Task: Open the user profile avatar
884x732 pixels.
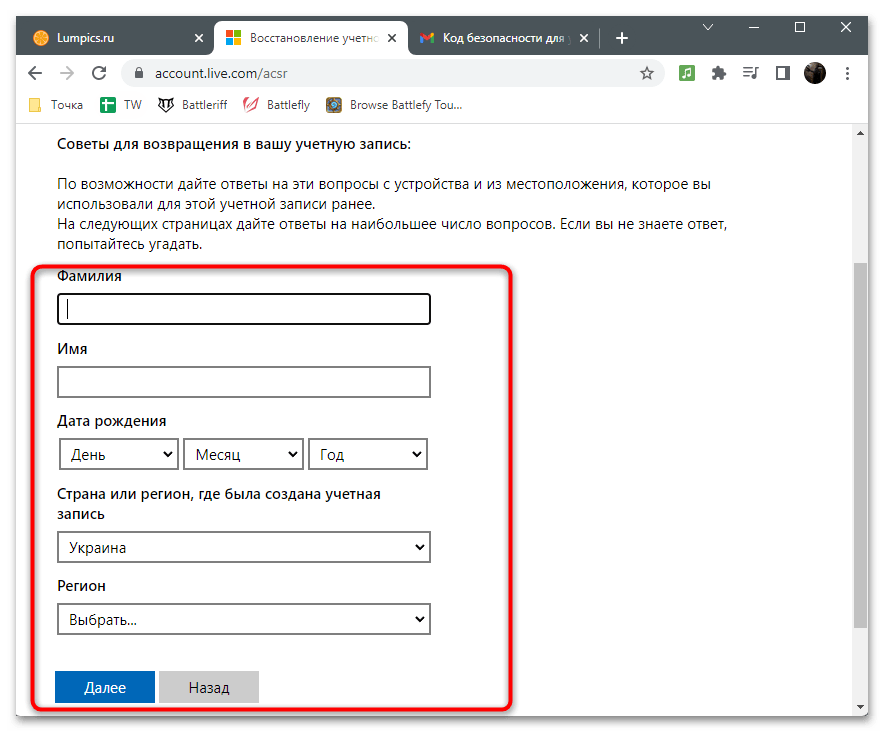Action: point(815,73)
